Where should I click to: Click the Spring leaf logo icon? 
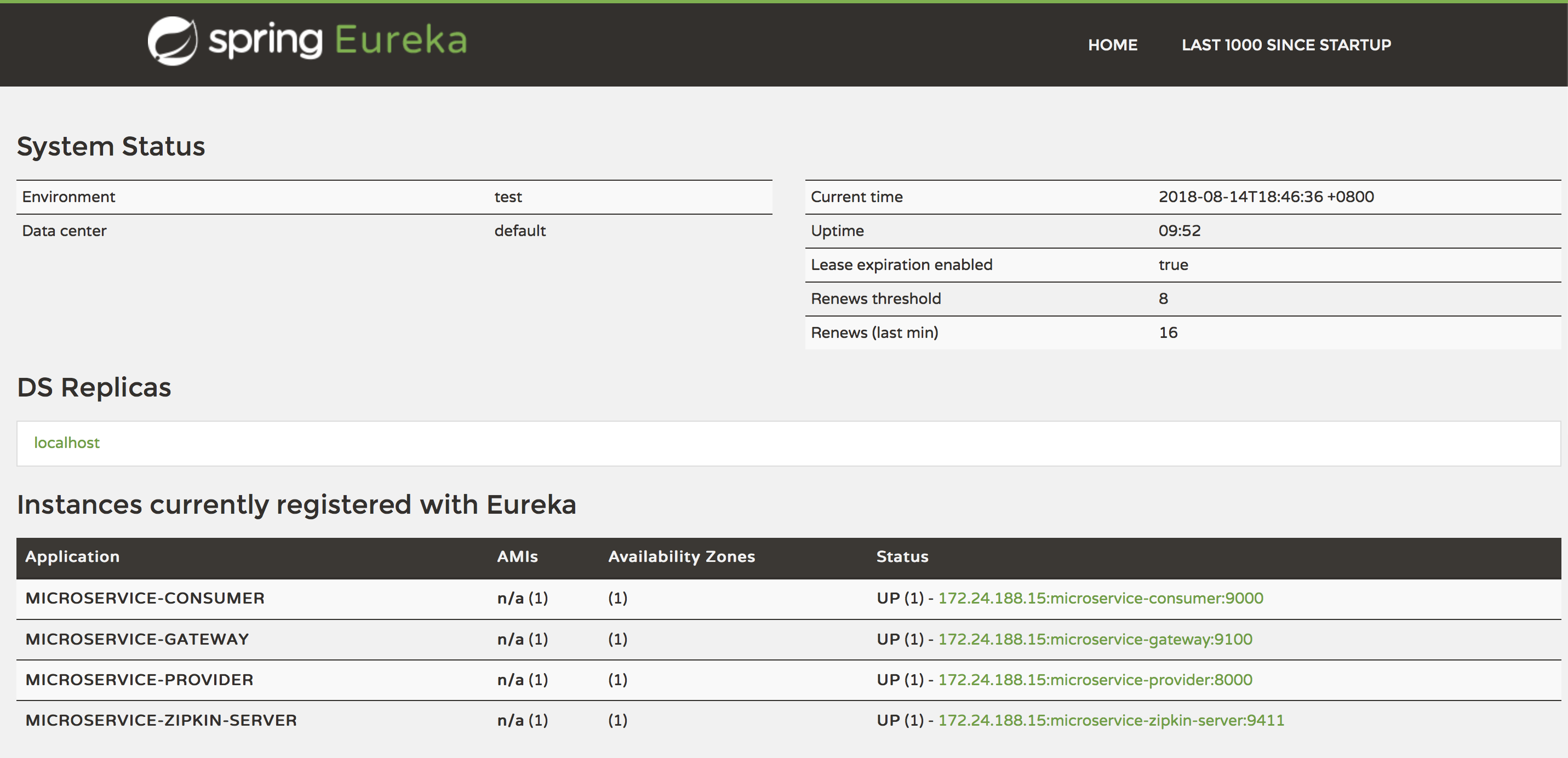click(172, 41)
